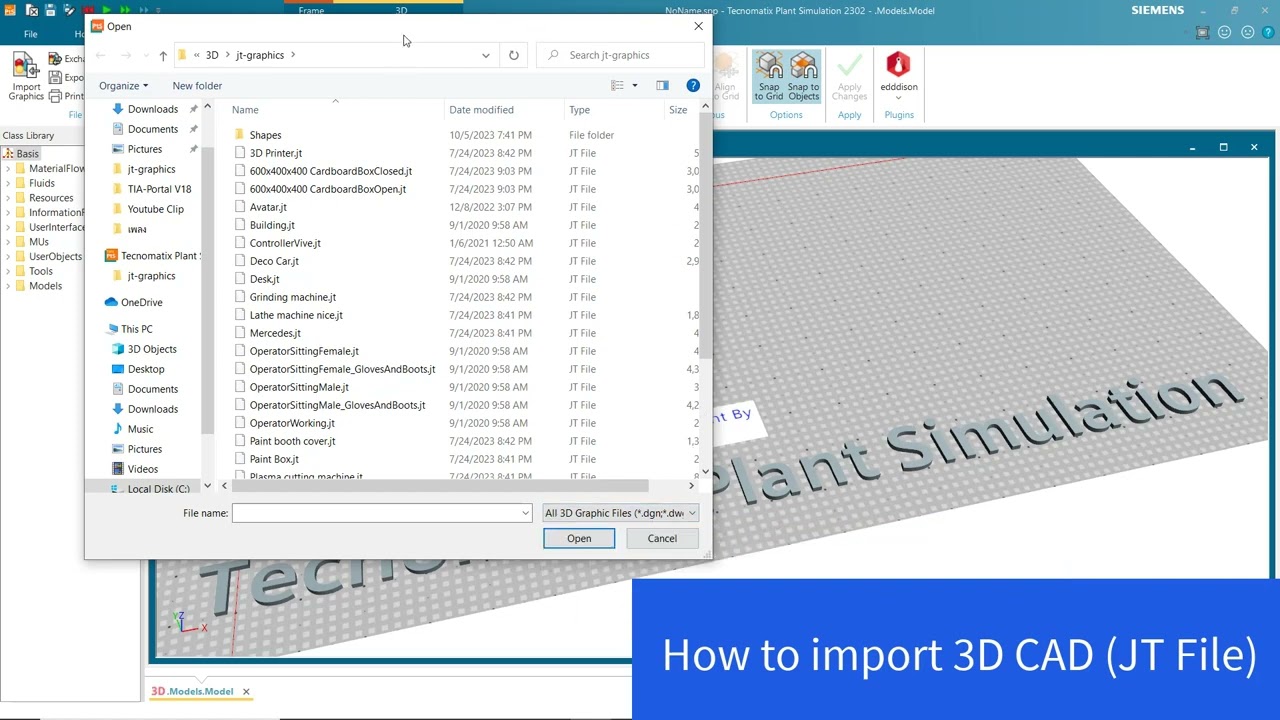Expand the Fluids folder in Class Library
Image resolution: width=1280 pixels, height=720 pixels.
point(8,183)
